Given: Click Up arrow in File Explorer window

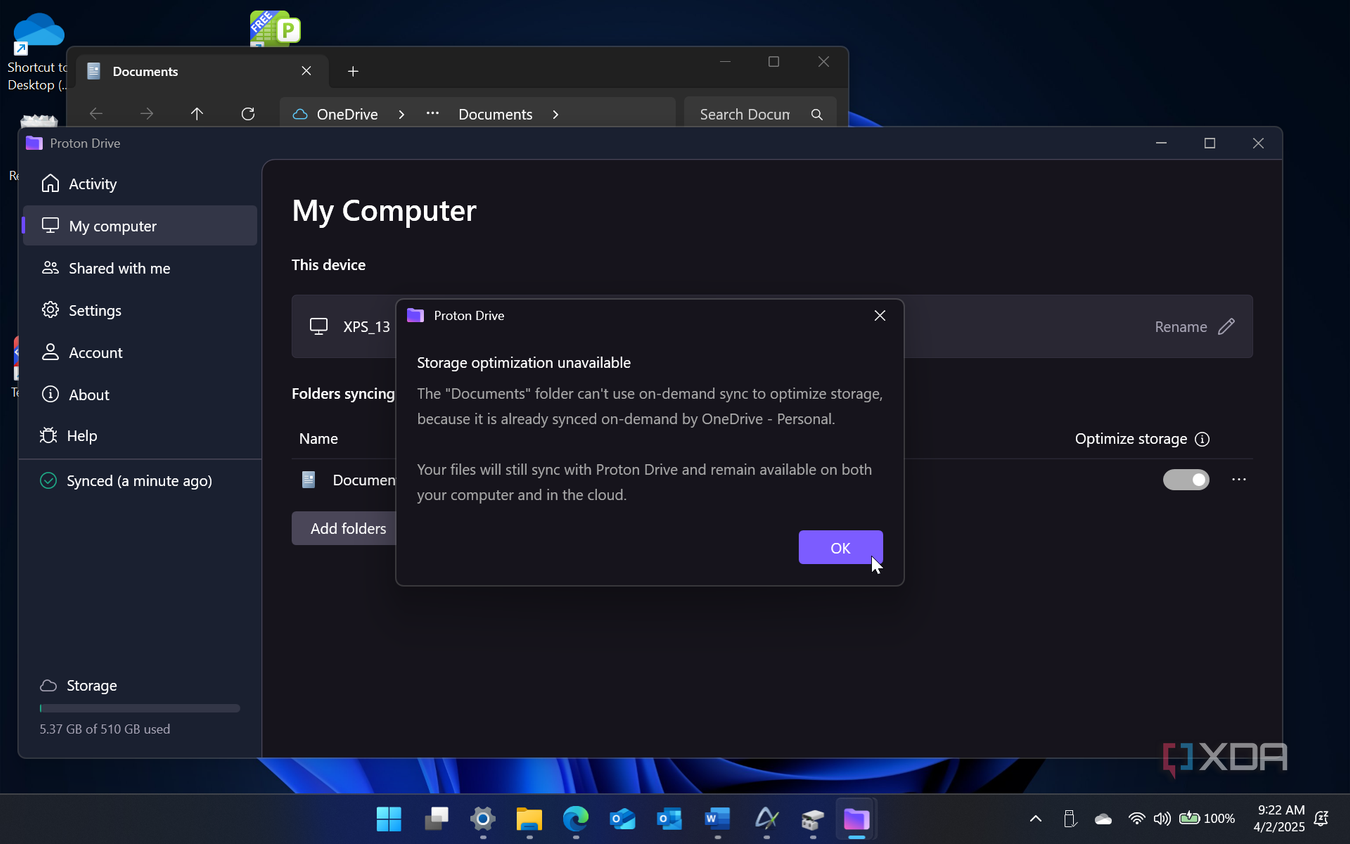Looking at the screenshot, I should [x=197, y=114].
